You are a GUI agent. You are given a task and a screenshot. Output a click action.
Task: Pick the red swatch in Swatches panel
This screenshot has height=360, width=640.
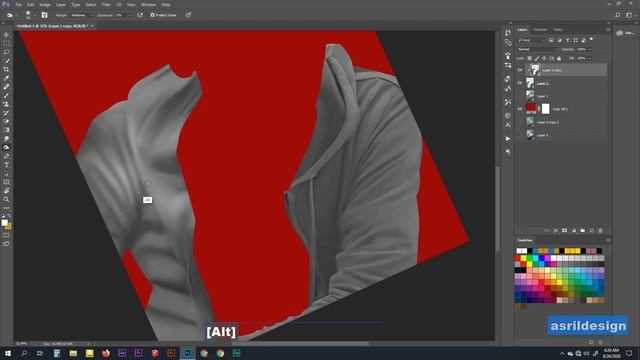[x=518, y=258]
